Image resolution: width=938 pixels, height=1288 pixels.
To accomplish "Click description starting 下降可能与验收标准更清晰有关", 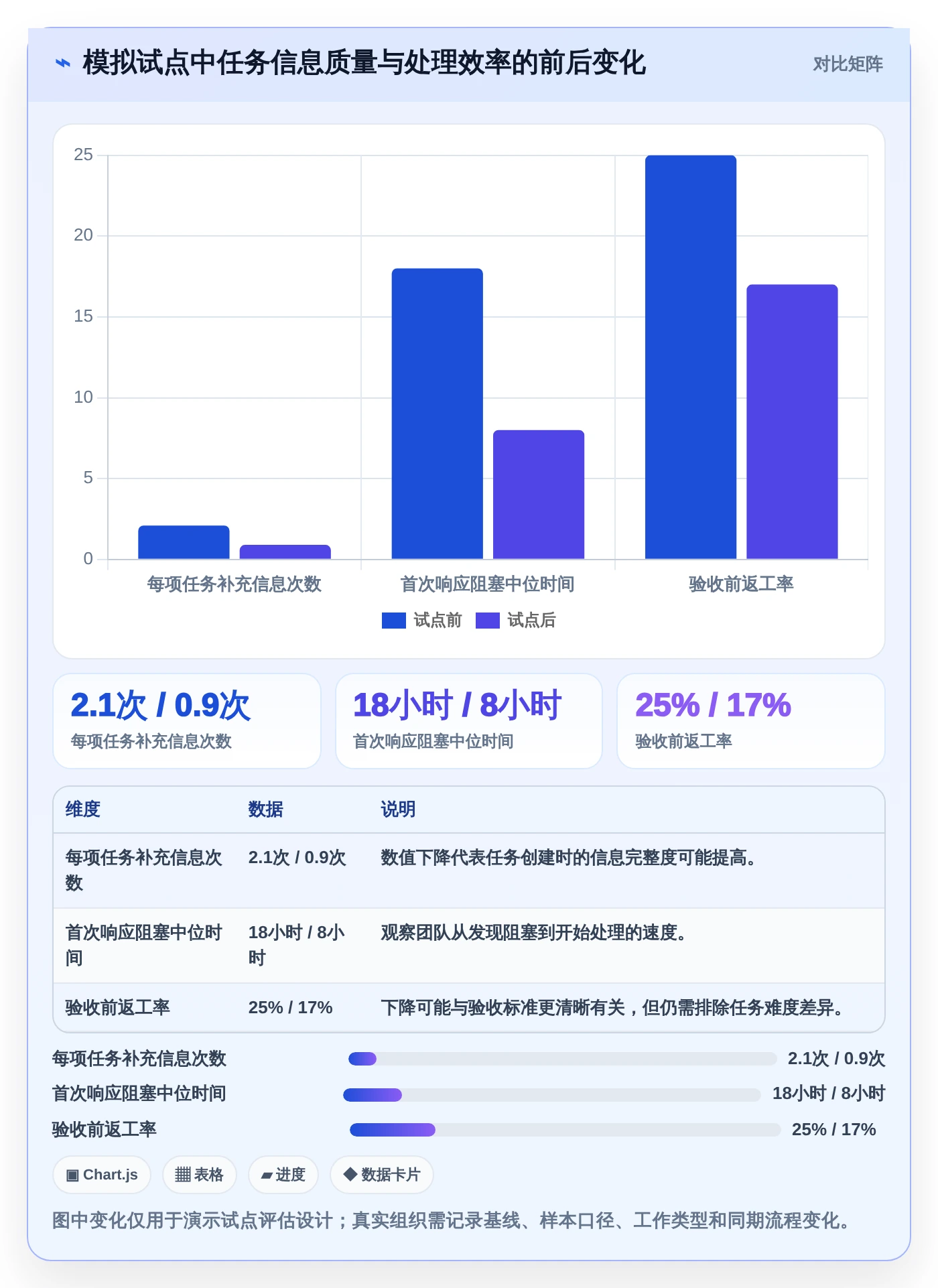I will (x=613, y=1007).
